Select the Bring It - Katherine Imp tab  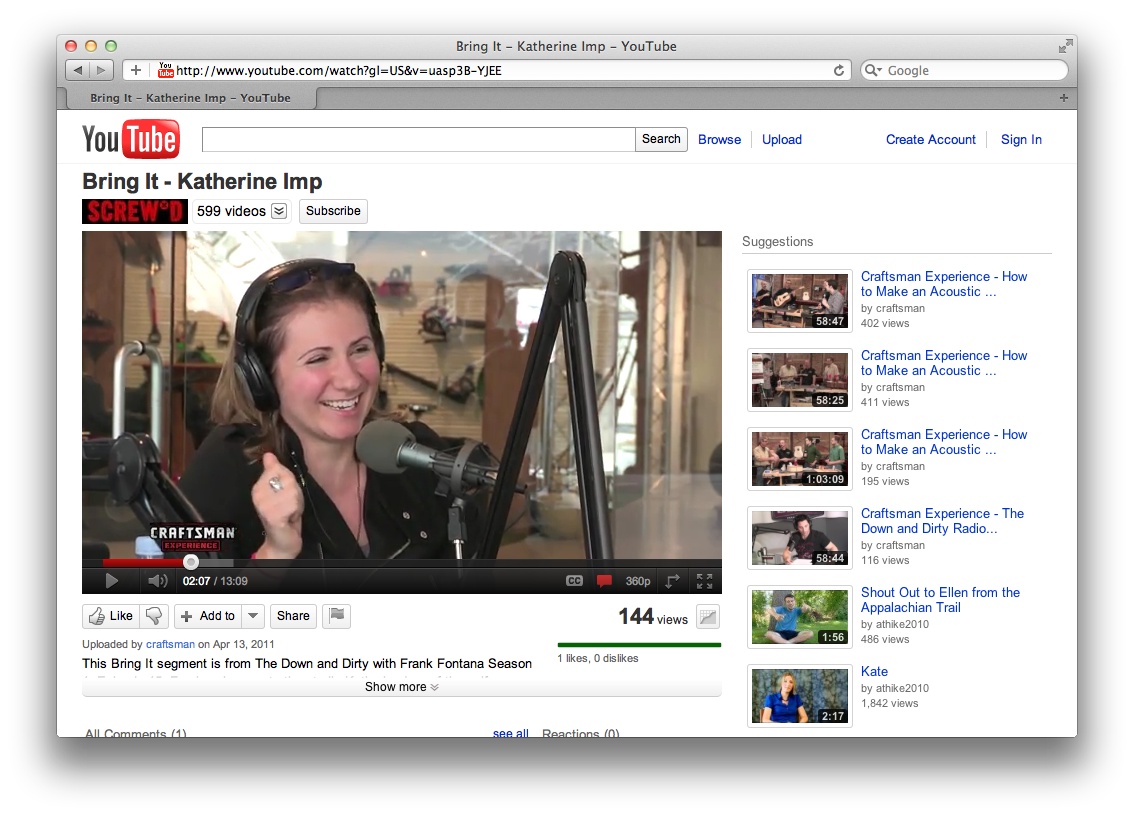pyautogui.click(x=190, y=98)
